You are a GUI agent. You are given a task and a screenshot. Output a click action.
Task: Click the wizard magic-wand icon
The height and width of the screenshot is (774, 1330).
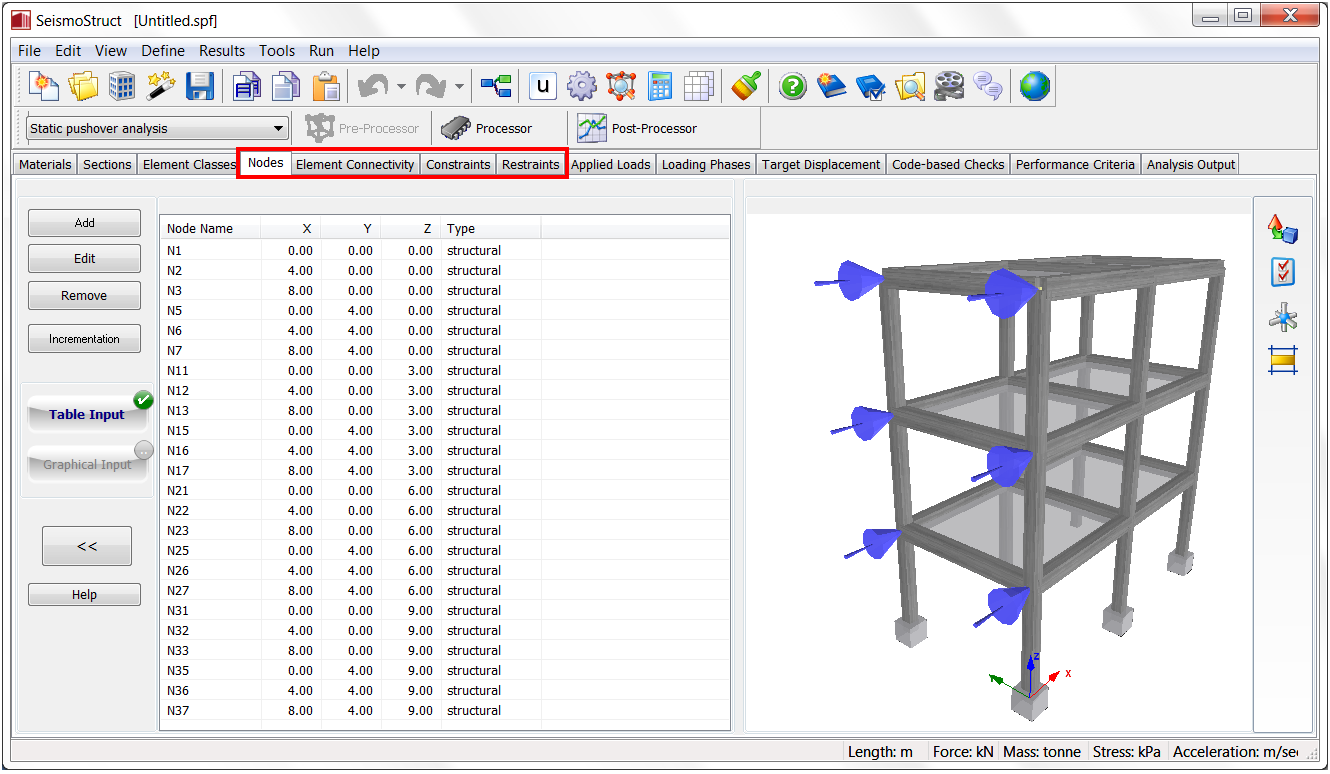pyautogui.click(x=161, y=86)
